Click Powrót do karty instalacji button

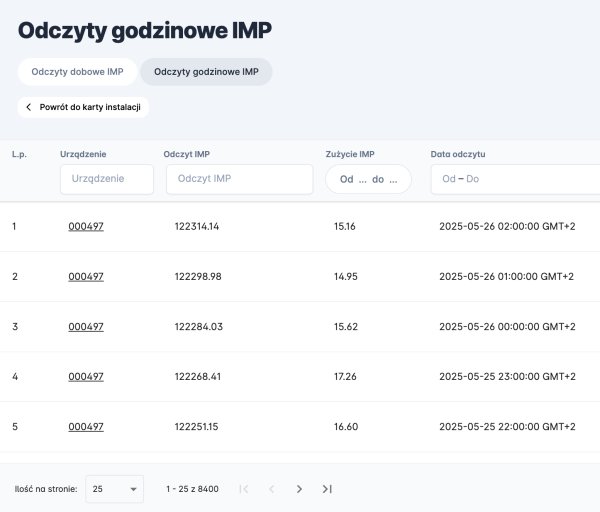click(x=83, y=107)
